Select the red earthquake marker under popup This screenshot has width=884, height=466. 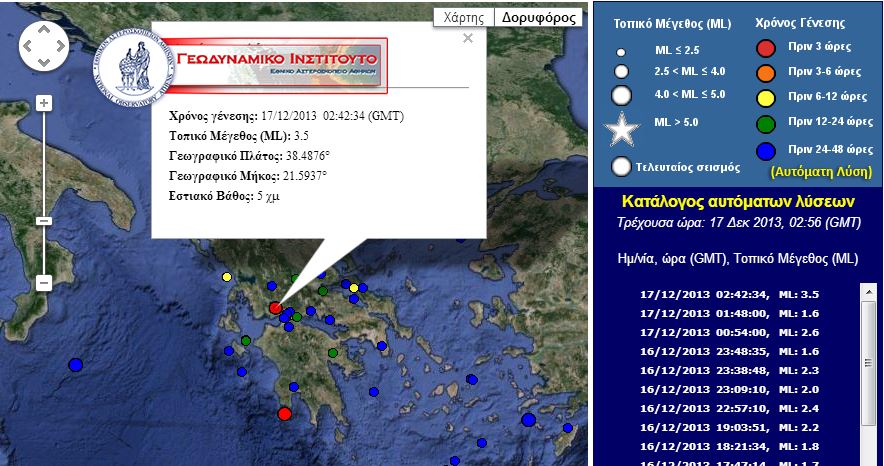[276, 308]
